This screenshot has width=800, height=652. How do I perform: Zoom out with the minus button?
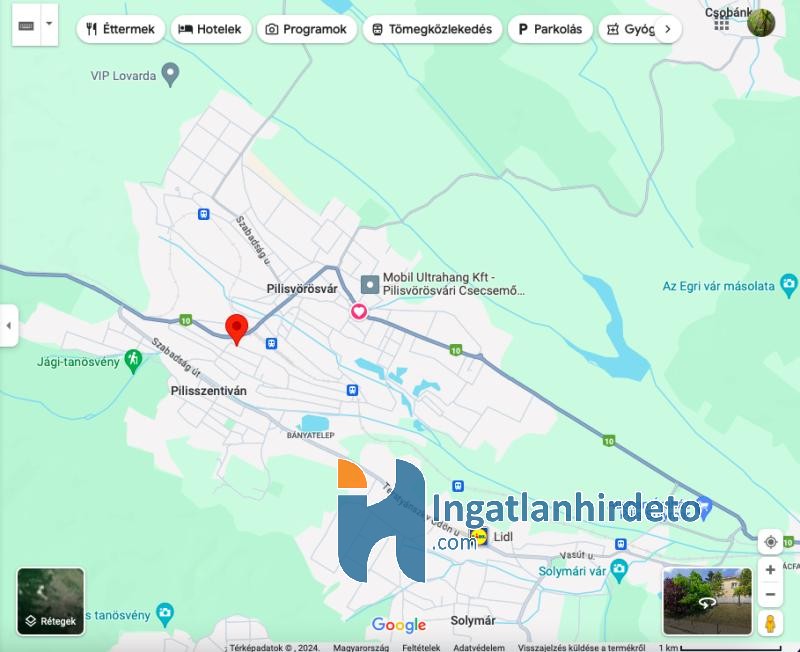pyautogui.click(x=770, y=594)
